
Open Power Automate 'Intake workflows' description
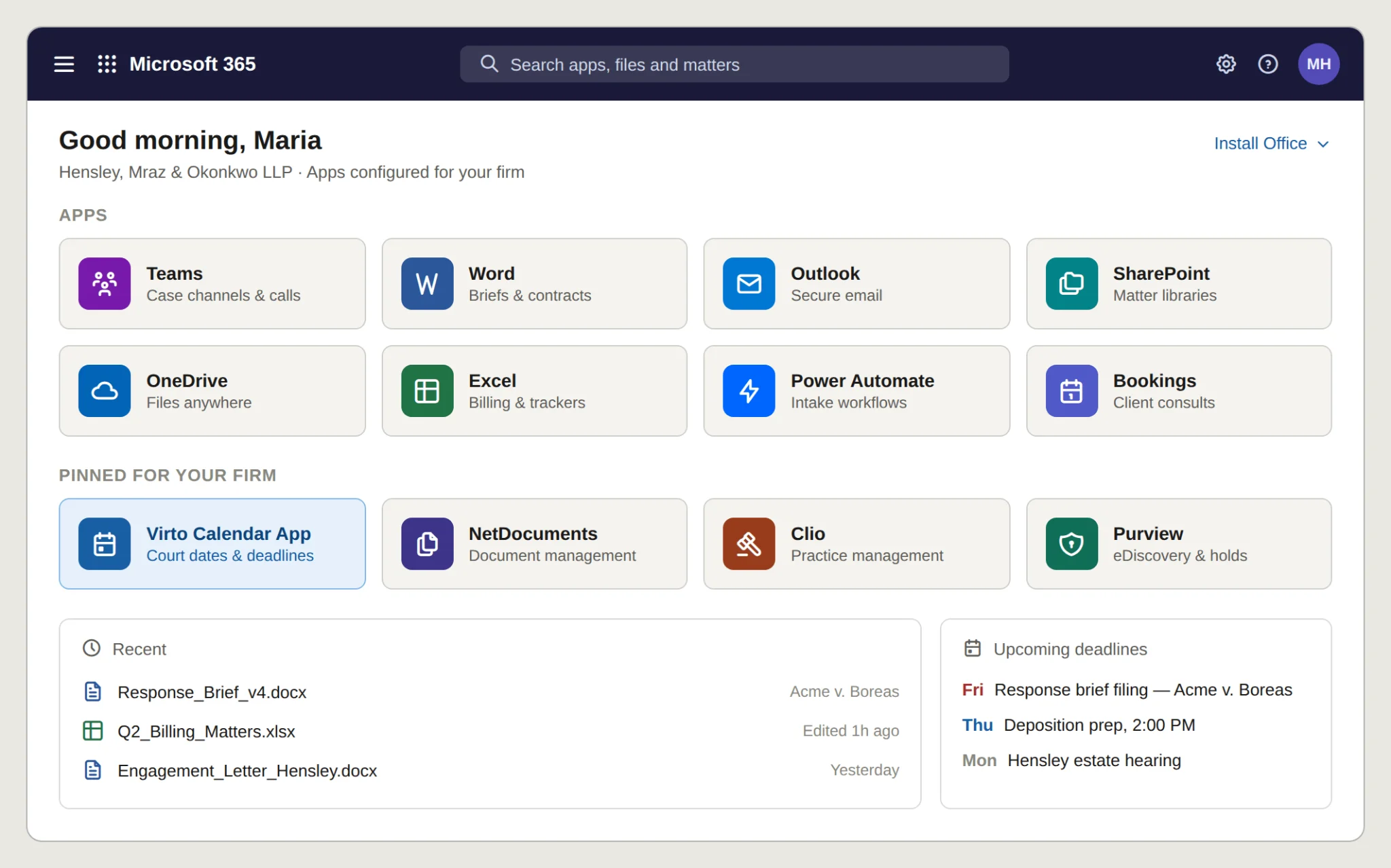point(848,403)
